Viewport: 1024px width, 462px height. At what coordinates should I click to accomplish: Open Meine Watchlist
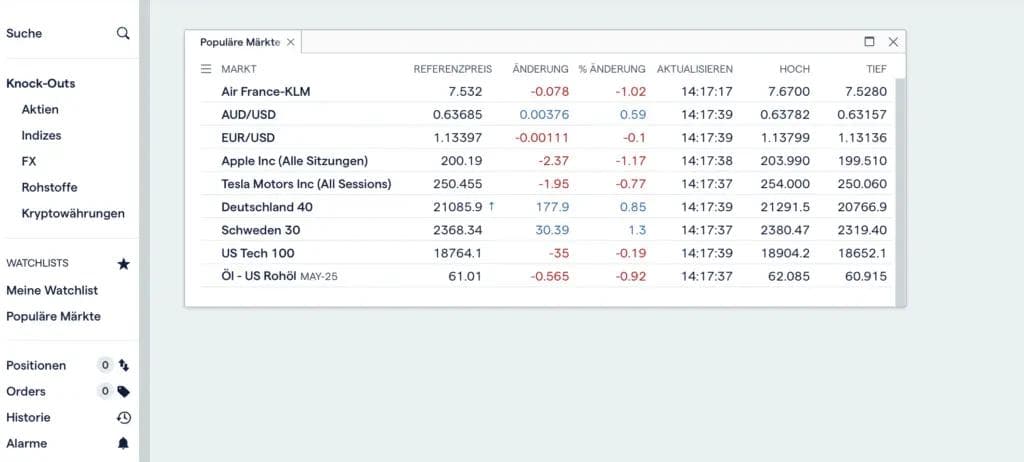[52, 290]
